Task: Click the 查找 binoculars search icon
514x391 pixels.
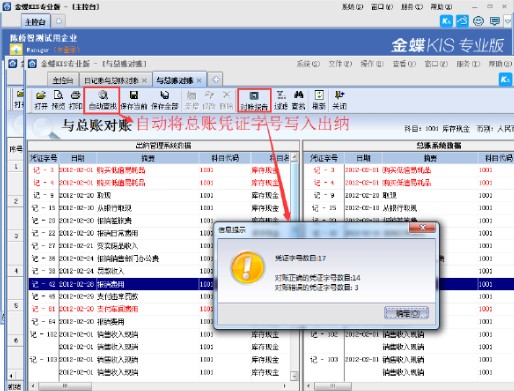Action: 298,100
